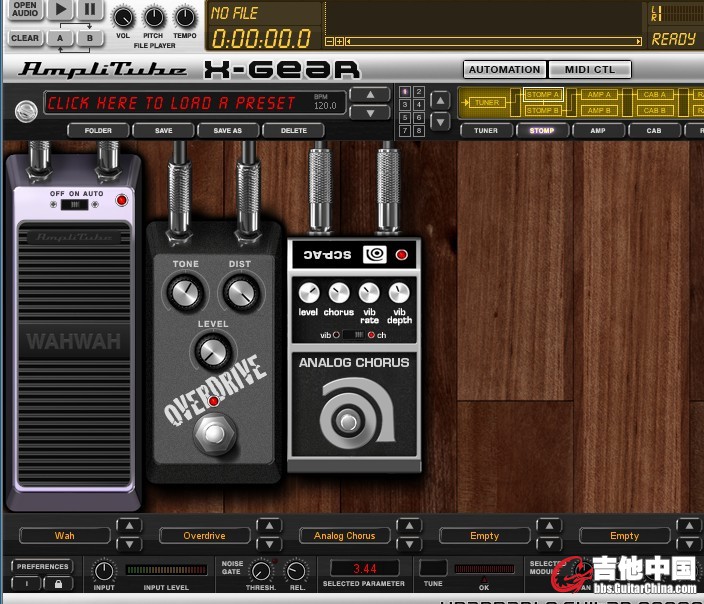Select routing configuration 4

pyautogui.click(x=418, y=105)
